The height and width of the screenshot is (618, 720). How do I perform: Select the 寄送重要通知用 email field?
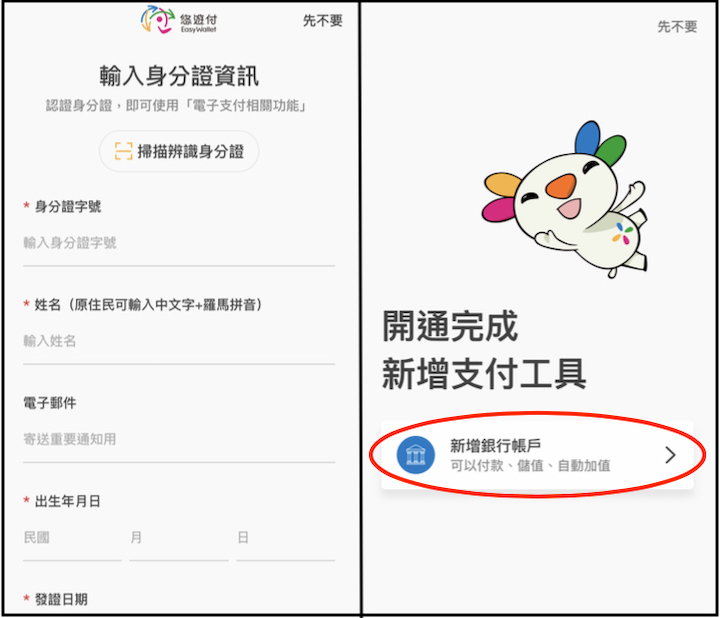[179, 440]
